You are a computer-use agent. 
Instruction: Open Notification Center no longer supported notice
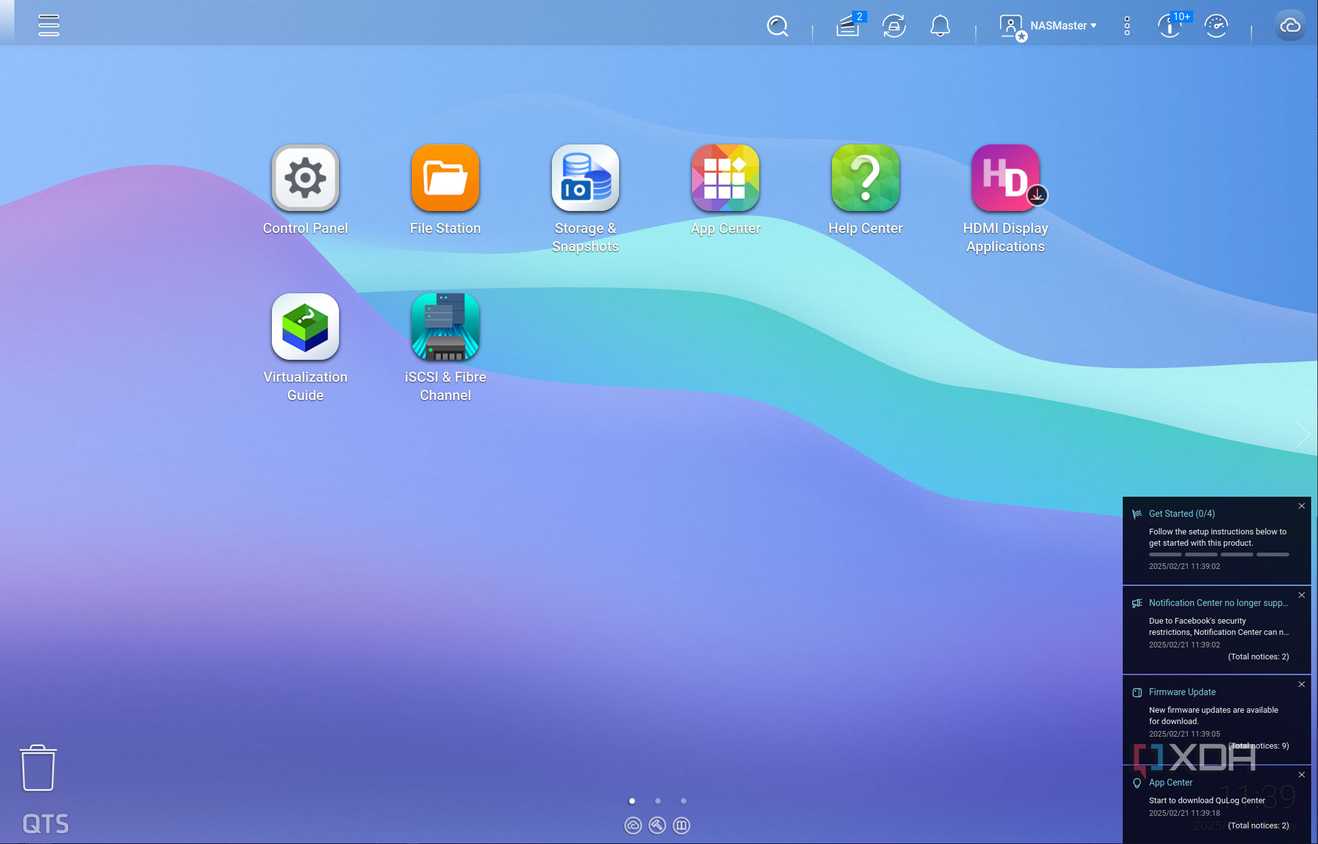click(x=1218, y=603)
